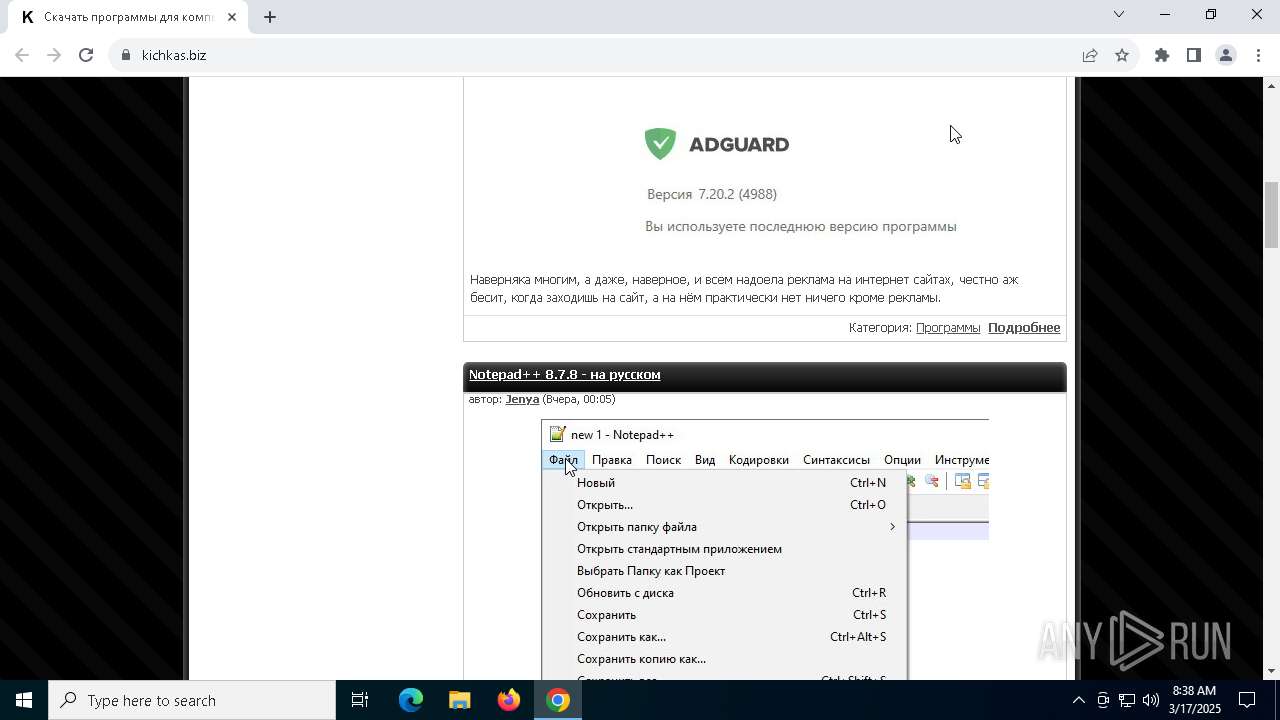
Task: Open the Программы category link
Action: pos(948,327)
